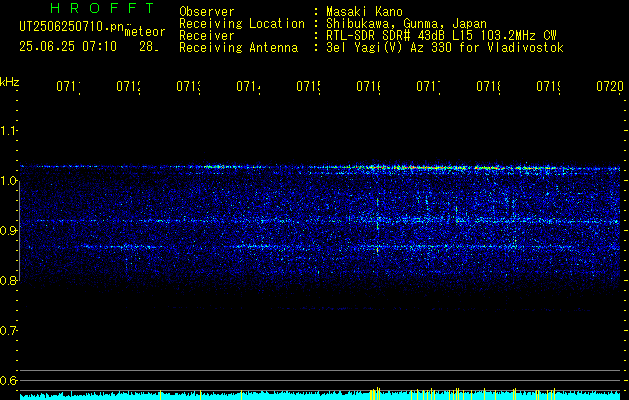The width and height of the screenshot is (629, 400).
Task: Click the green HROFFT title text
Action: 102,8
